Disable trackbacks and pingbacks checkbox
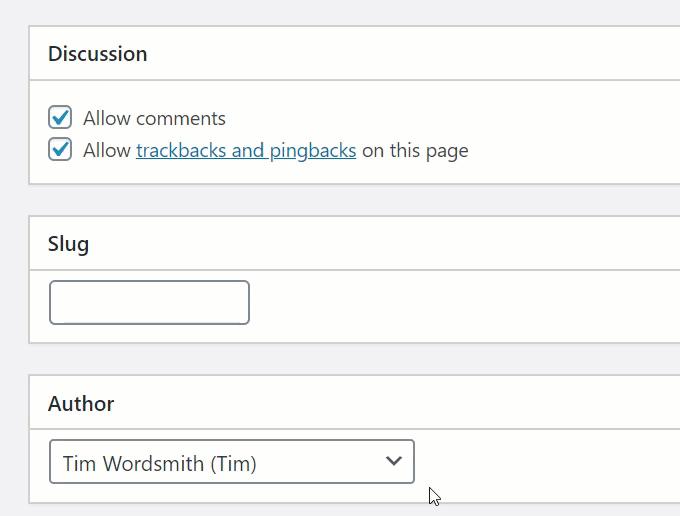This screenshot has height=516, width=680. 60,149
